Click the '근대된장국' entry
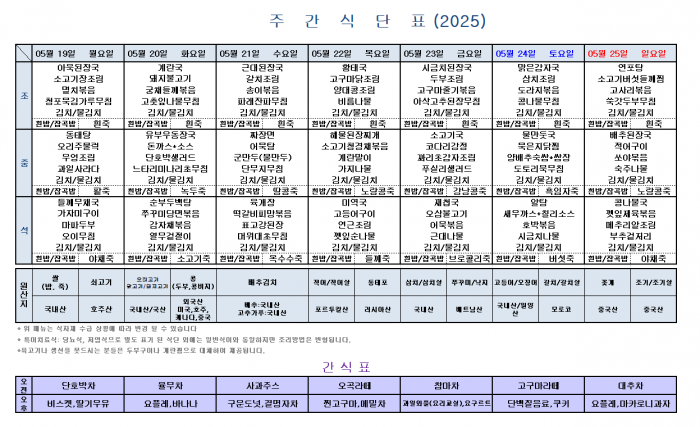Image resolution: width=700 pixels, height=427 pixels. pos(262,68)
